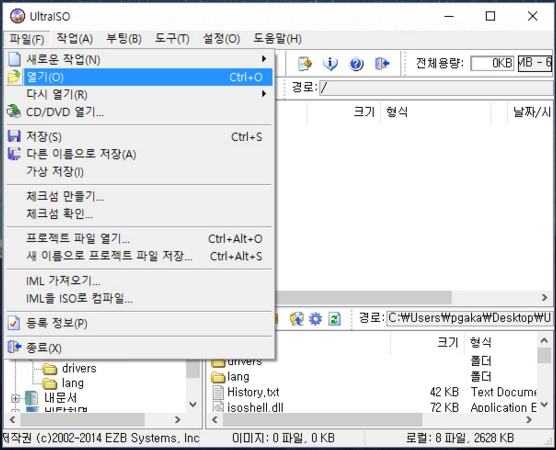
Task: Click scroll up arrow of local file list
Action: [544, 341]
